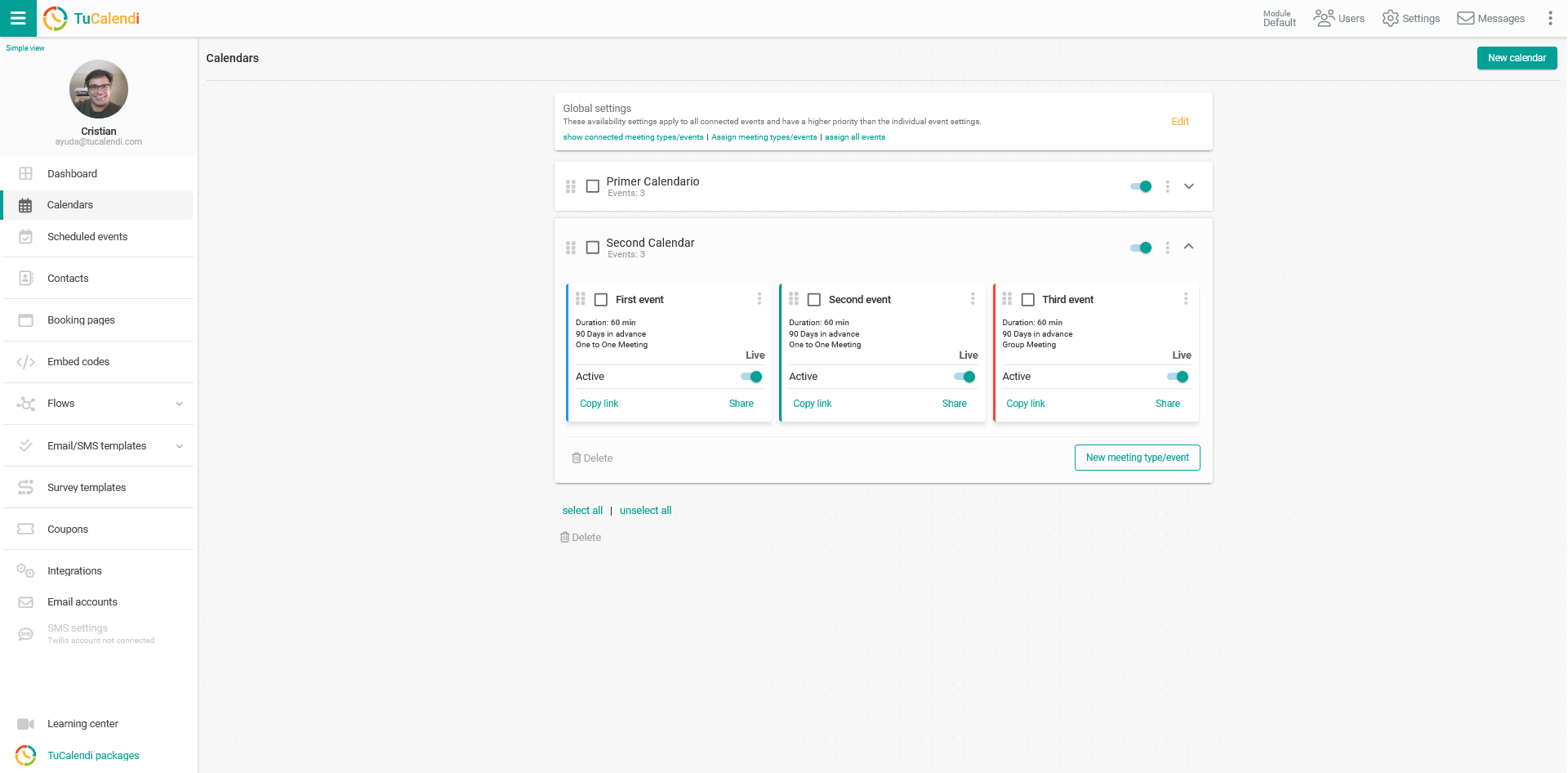The width and height of the screenshot is (1568, 773).
Task: Click New meeting type/event button
Action: (1137, 458)
